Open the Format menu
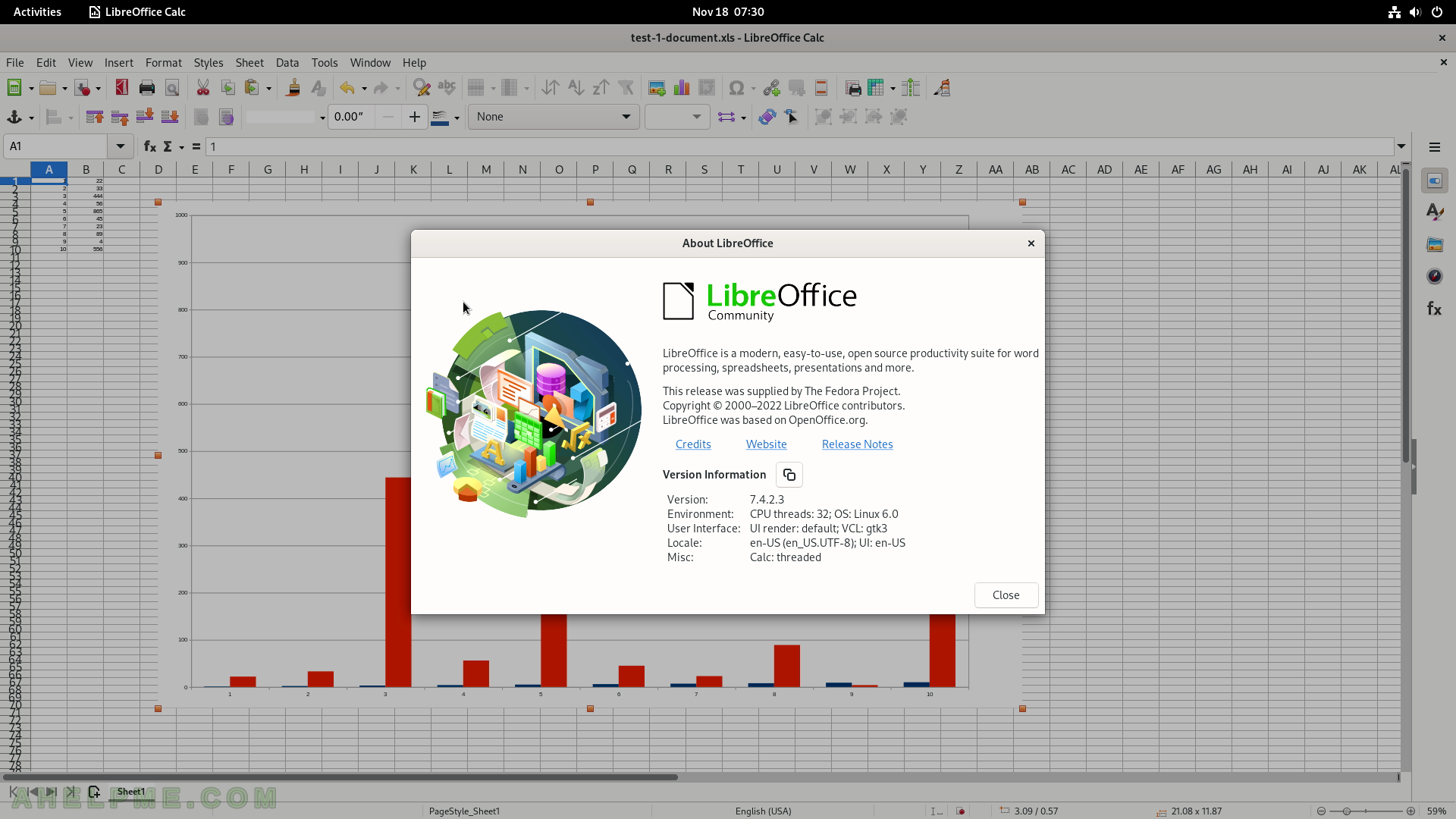Image resolution: width=1456 pixels, height=819 pixels. 164,63
